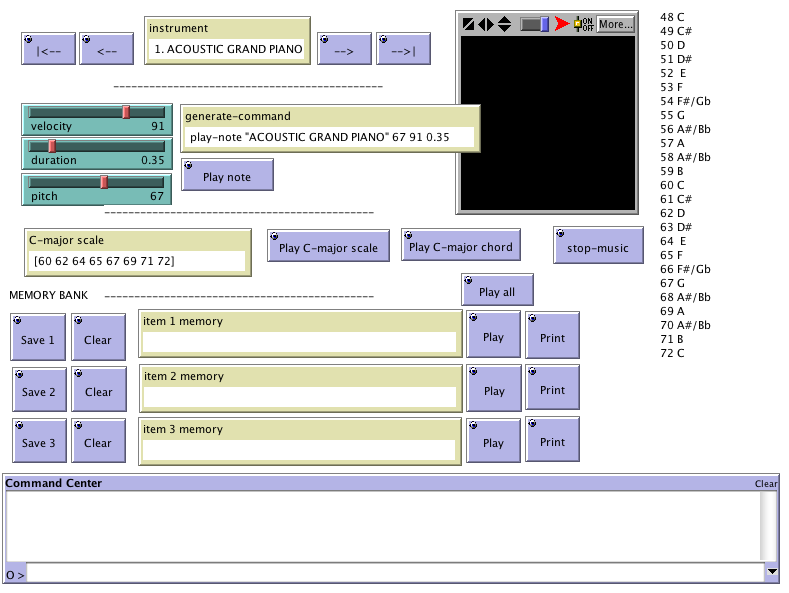Click the item 2 memory input field

click(299, 397)
